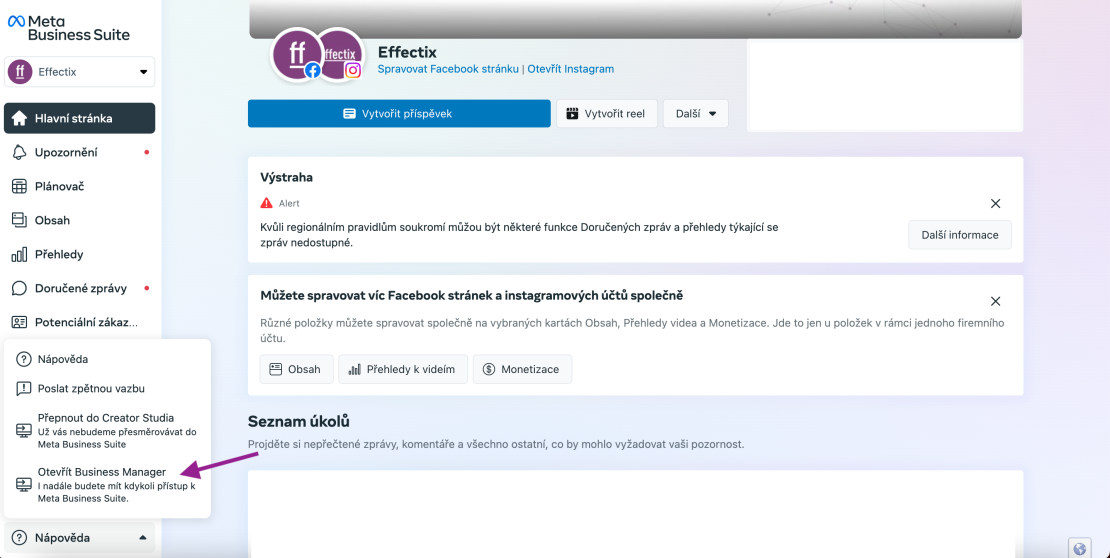Dismiss the Výstraha alert card
Image resolution: width=1110 pixels, height=558 pixels.
[x=995, y=203]
